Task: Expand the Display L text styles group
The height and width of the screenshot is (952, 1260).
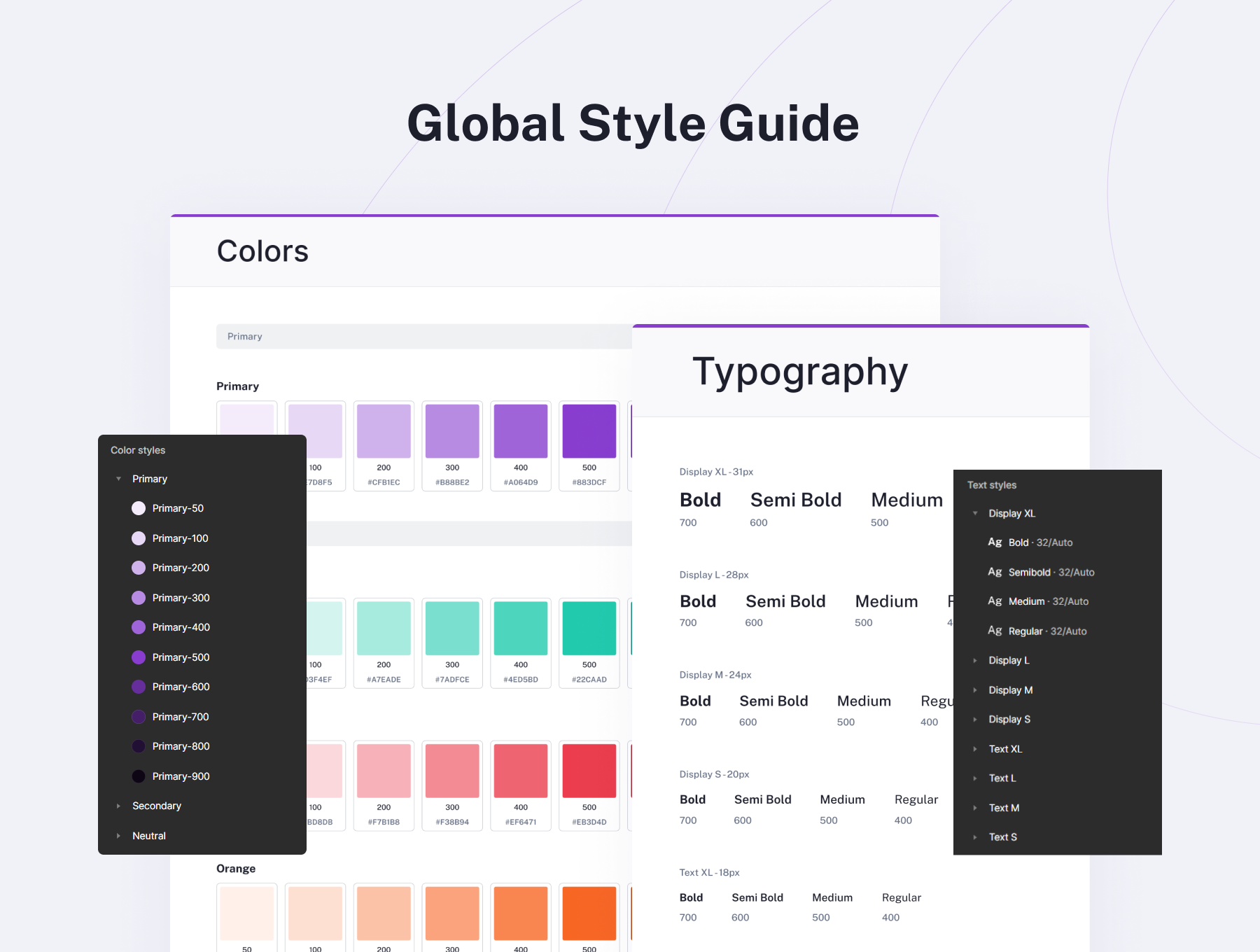Action: click(975, 660)
